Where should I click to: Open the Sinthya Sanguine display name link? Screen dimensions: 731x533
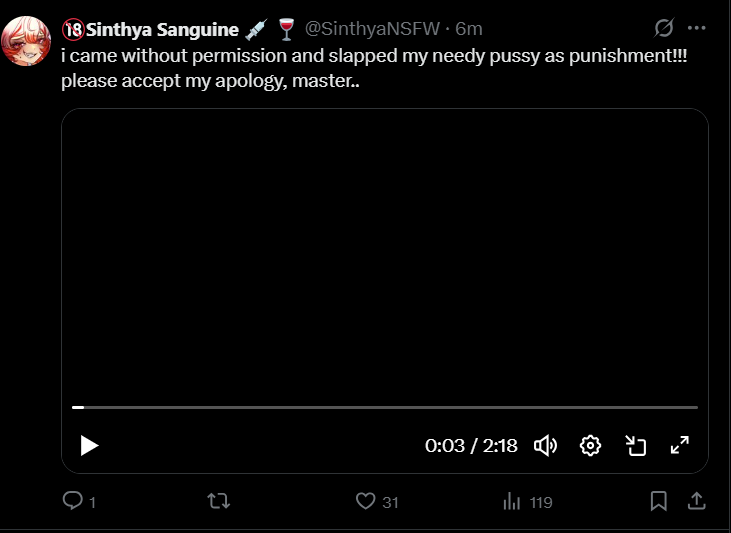point(163,29)
